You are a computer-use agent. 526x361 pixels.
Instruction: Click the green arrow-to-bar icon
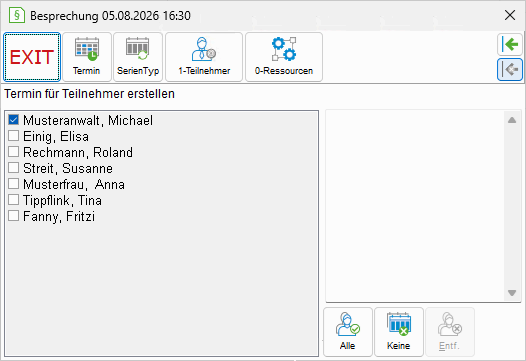pos(510,44)
